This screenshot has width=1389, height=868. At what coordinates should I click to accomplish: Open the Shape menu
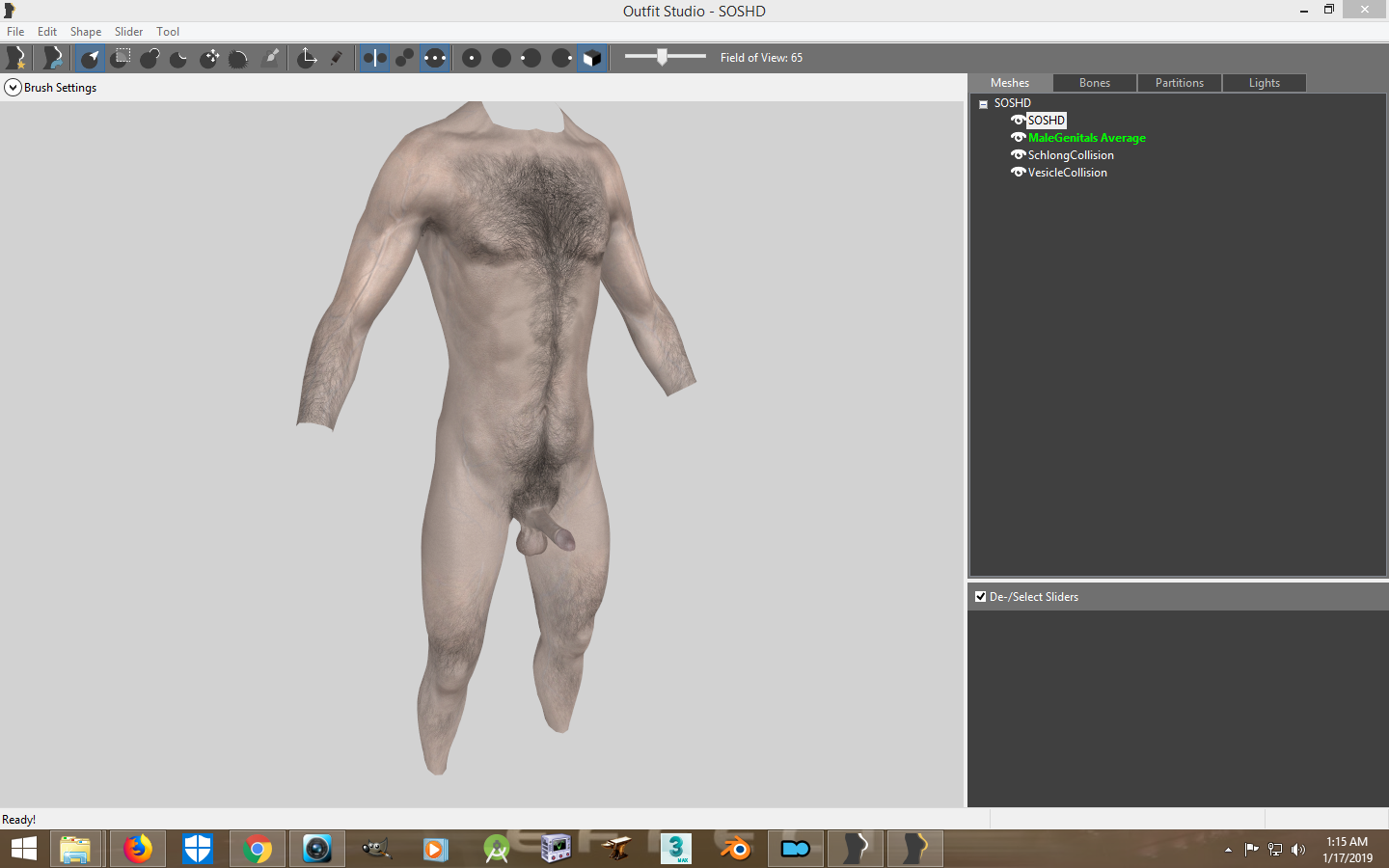[86, 32]
